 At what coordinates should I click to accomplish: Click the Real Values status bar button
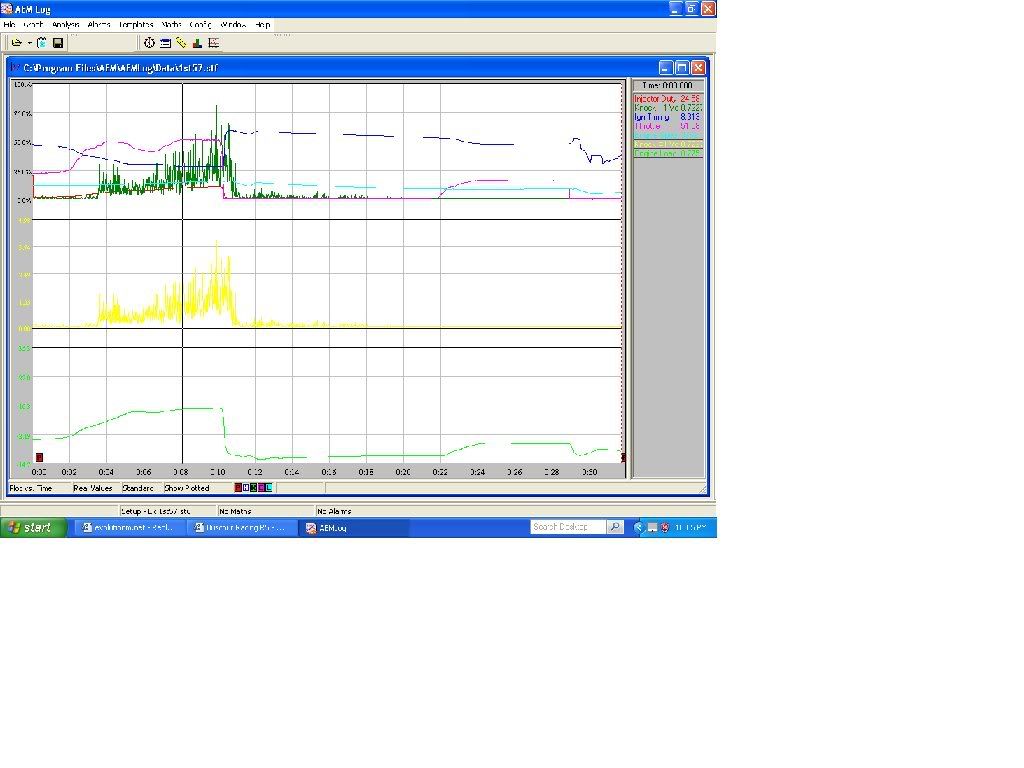pyautogui.click(x=93, y=488)
